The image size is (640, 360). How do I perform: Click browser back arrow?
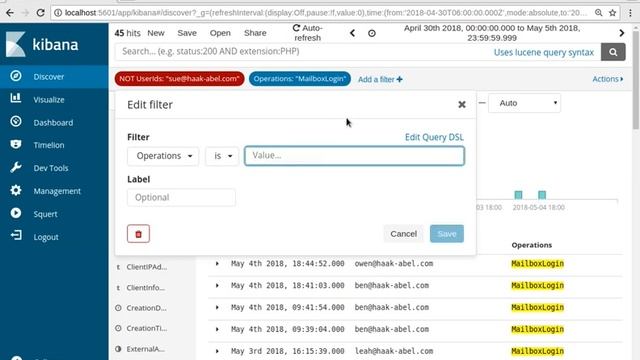tap(10, 13)
